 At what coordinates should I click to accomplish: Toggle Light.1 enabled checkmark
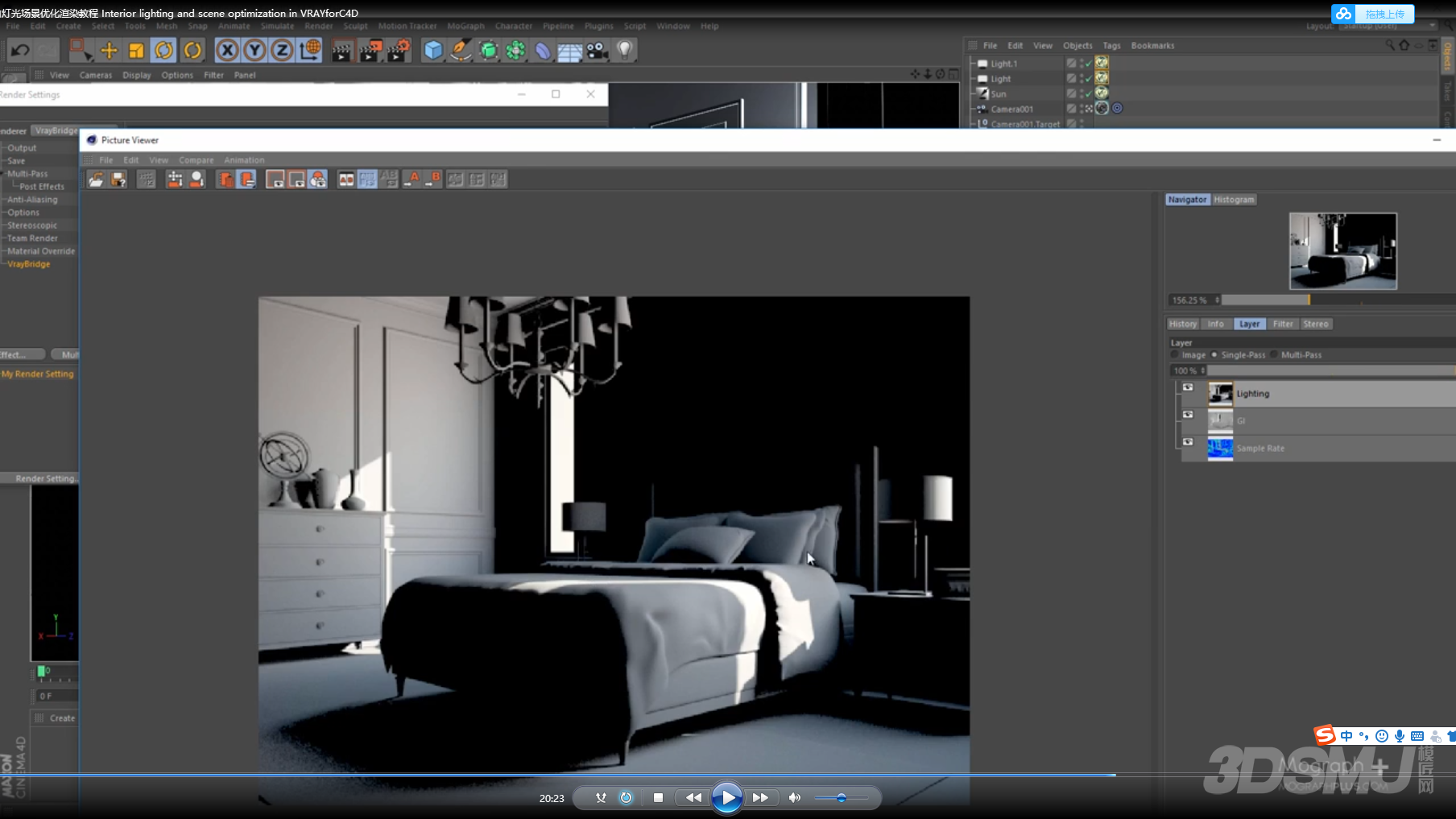click(x=1087, y=64)
